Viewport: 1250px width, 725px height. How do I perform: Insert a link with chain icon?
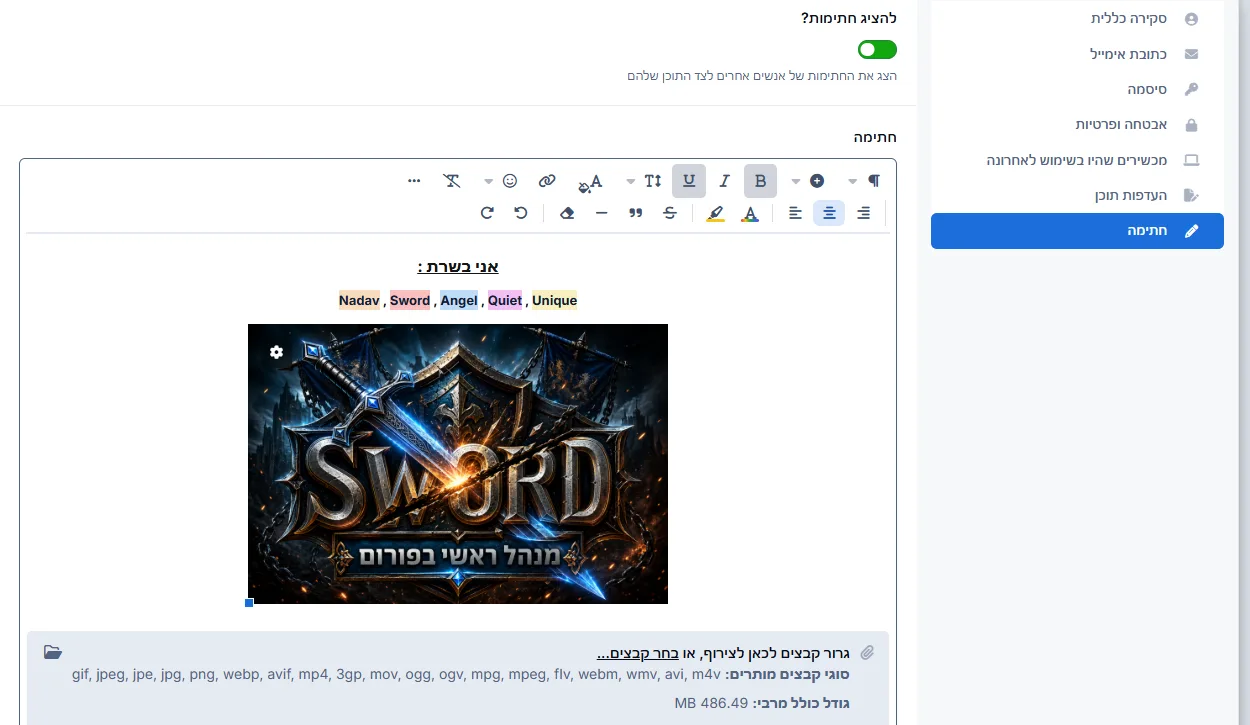(x=547, y=181)
